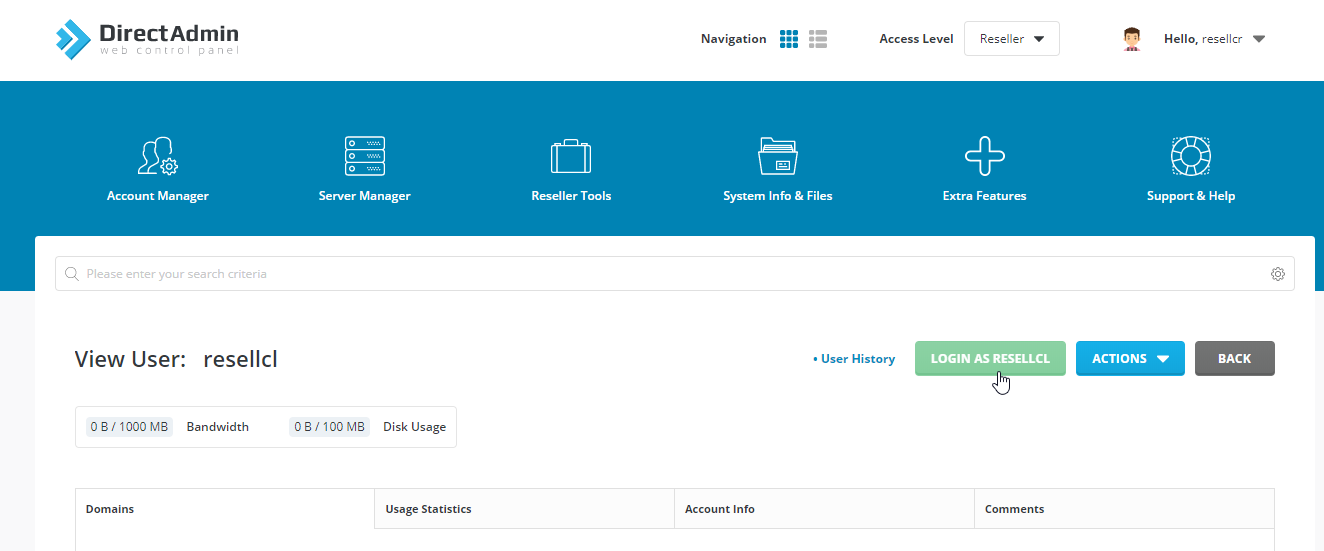
Task: Click the user avatar icon
Action: (1132, 39)
